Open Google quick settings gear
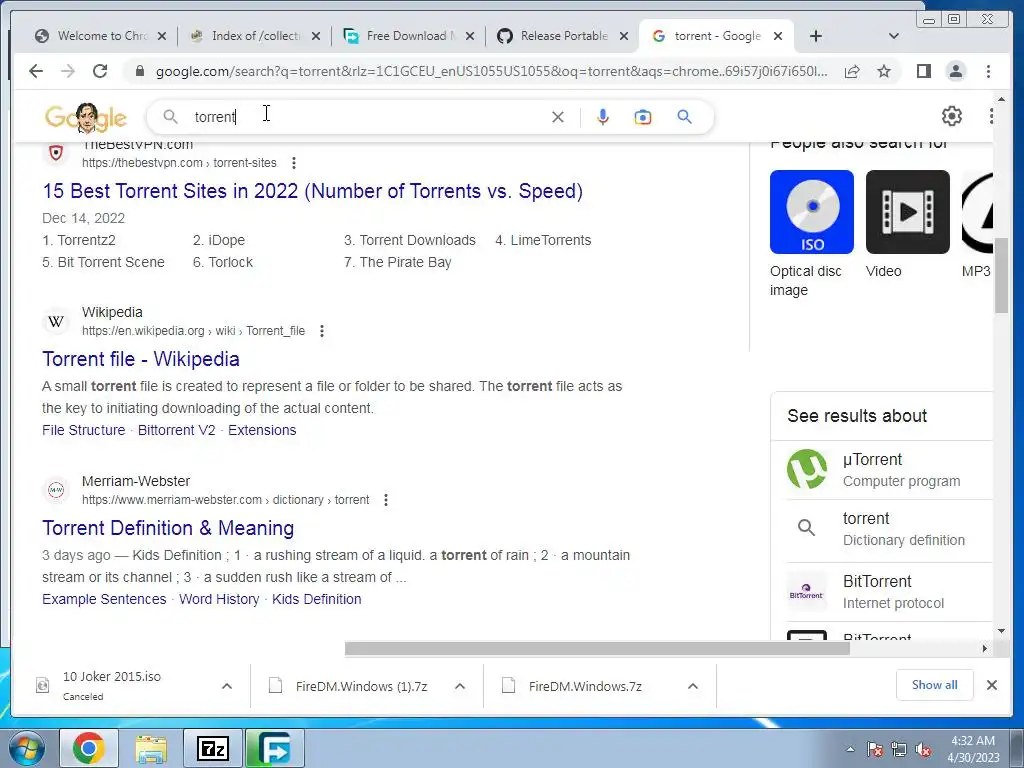This screenshot has width=1024, height=768. (952, 116)
